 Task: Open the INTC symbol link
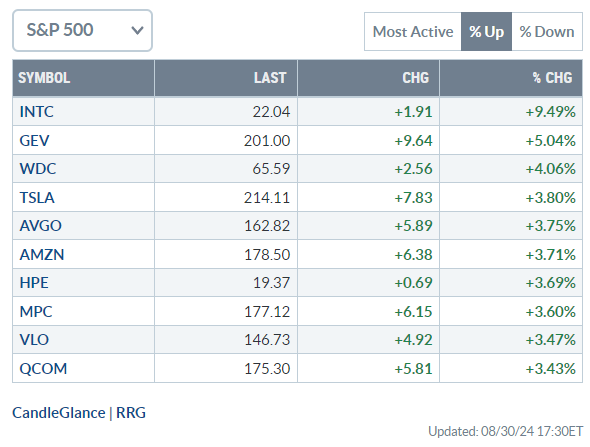coord(36,112)
